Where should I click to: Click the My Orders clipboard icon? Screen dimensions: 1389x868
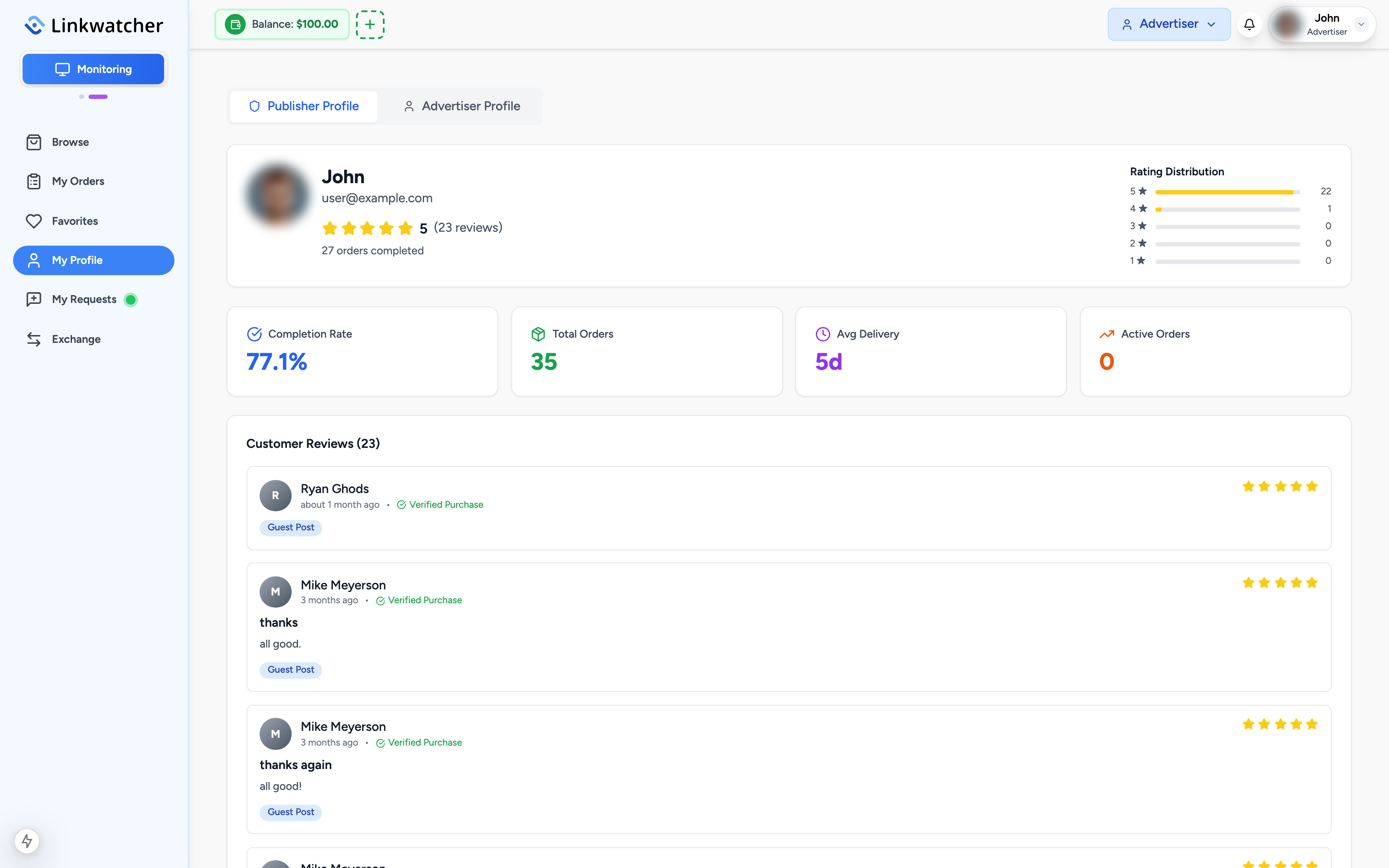pyautogui.click(x=34, y=181)
